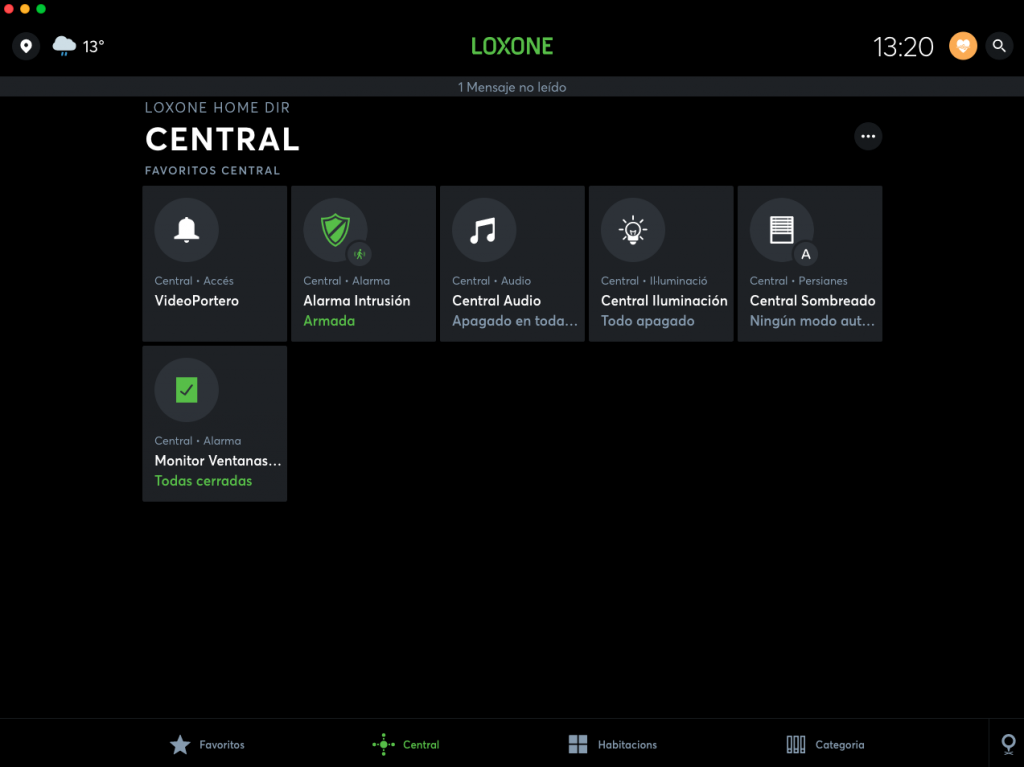Expand the LOXONE HOME DIR selector
This screenshot has height=767, width=1024.
point(217,108)
